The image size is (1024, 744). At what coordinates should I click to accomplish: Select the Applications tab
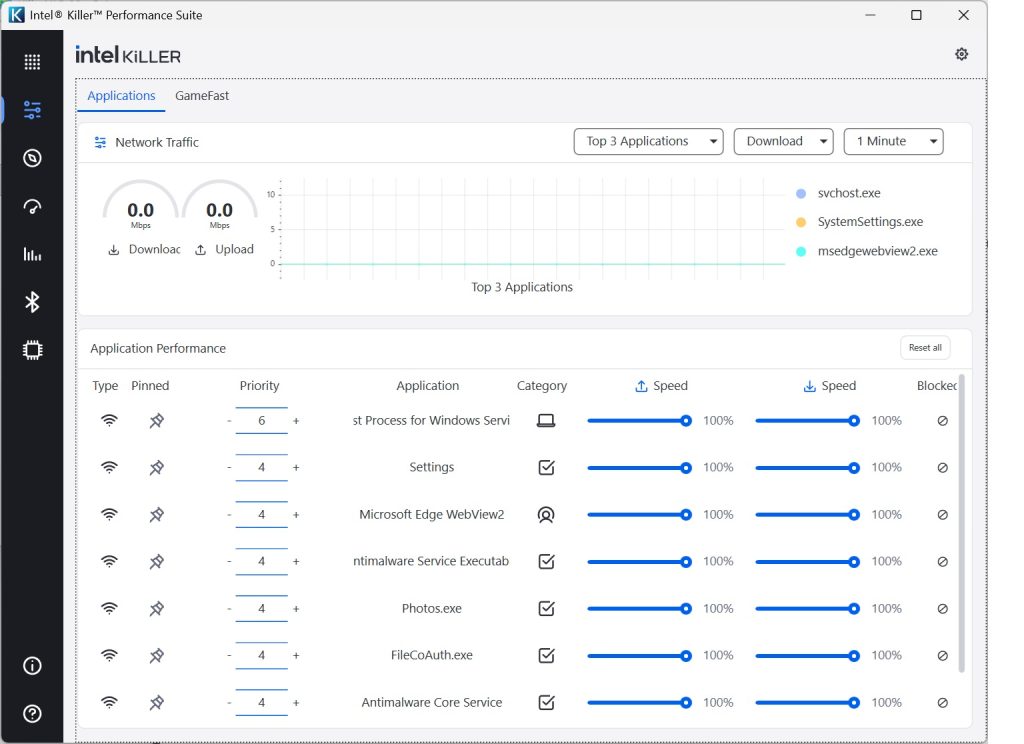click(x=121, y=96)
